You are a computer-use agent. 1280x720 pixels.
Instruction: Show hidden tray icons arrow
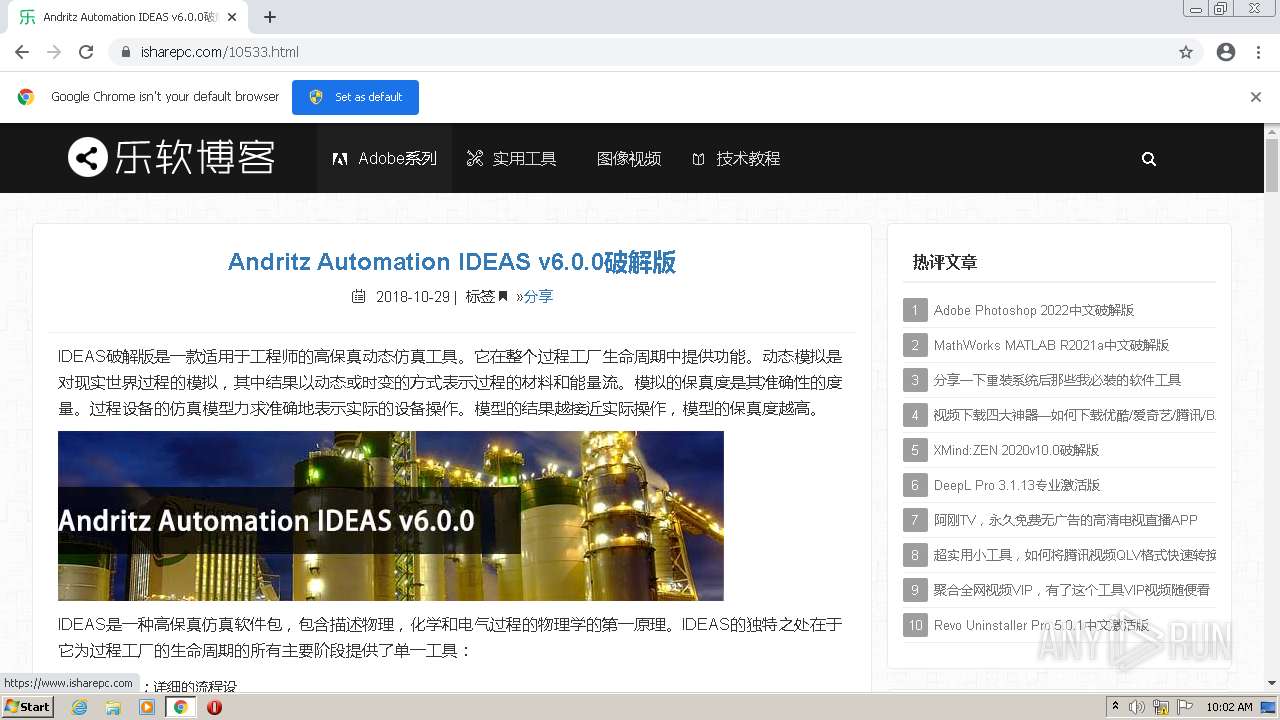click(1115, 707)
